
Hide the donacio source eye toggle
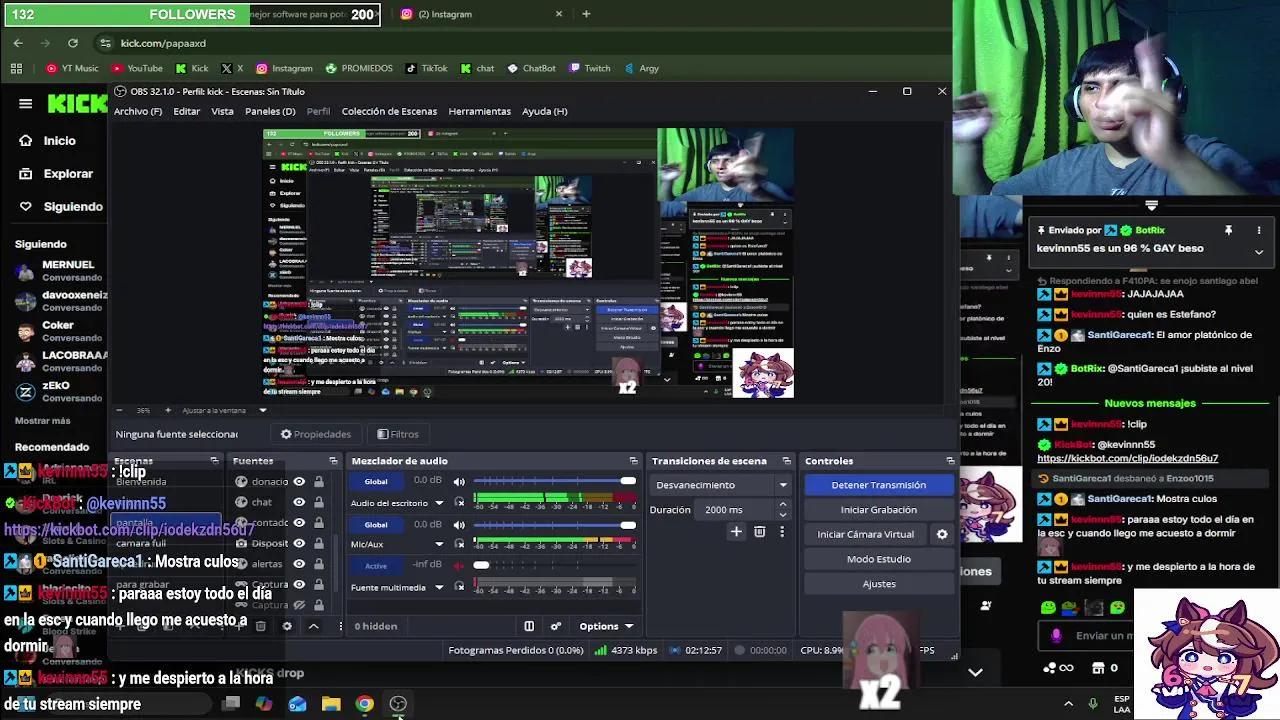click(298, 481)
